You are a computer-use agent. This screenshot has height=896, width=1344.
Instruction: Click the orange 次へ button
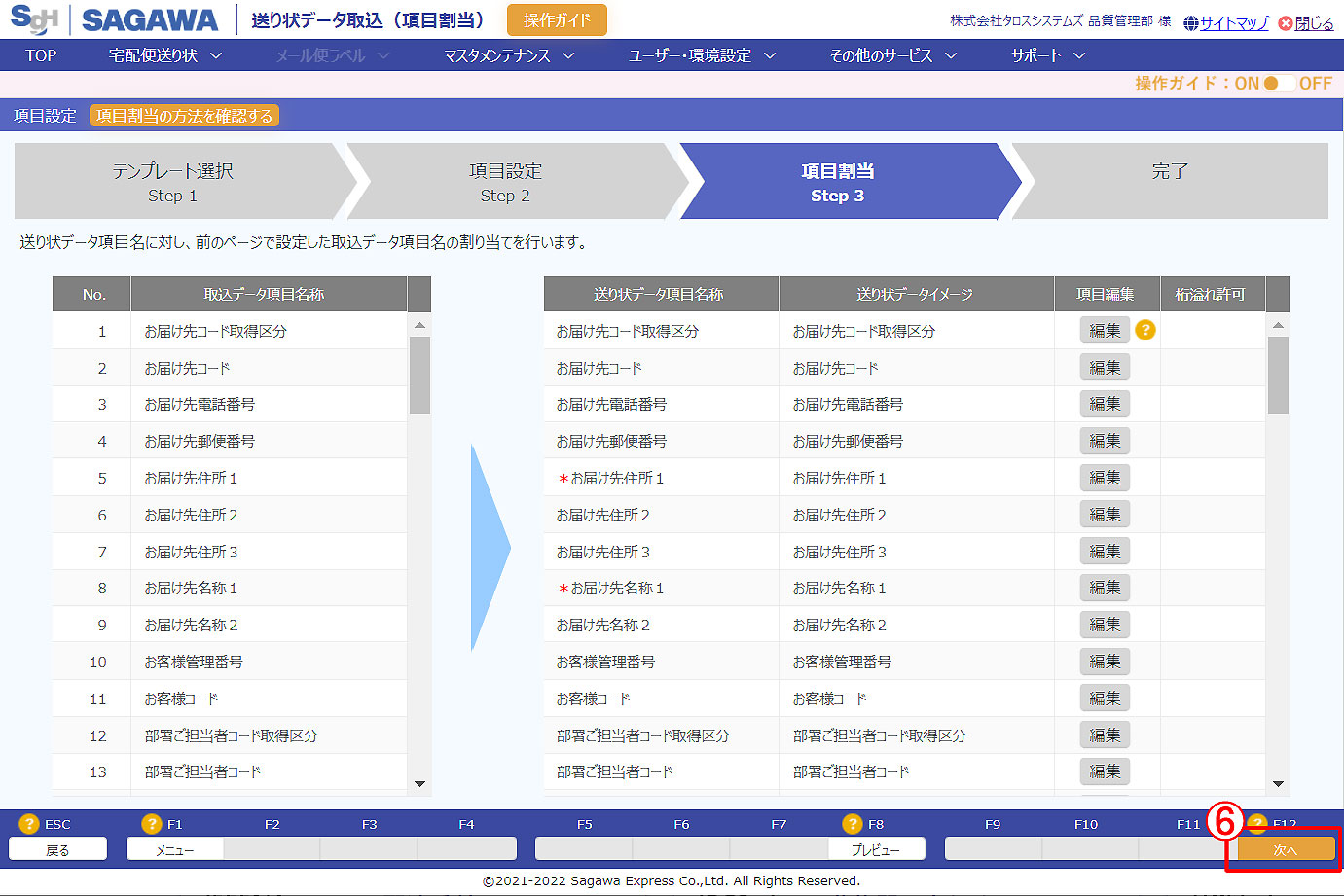tap(1285, 849)
